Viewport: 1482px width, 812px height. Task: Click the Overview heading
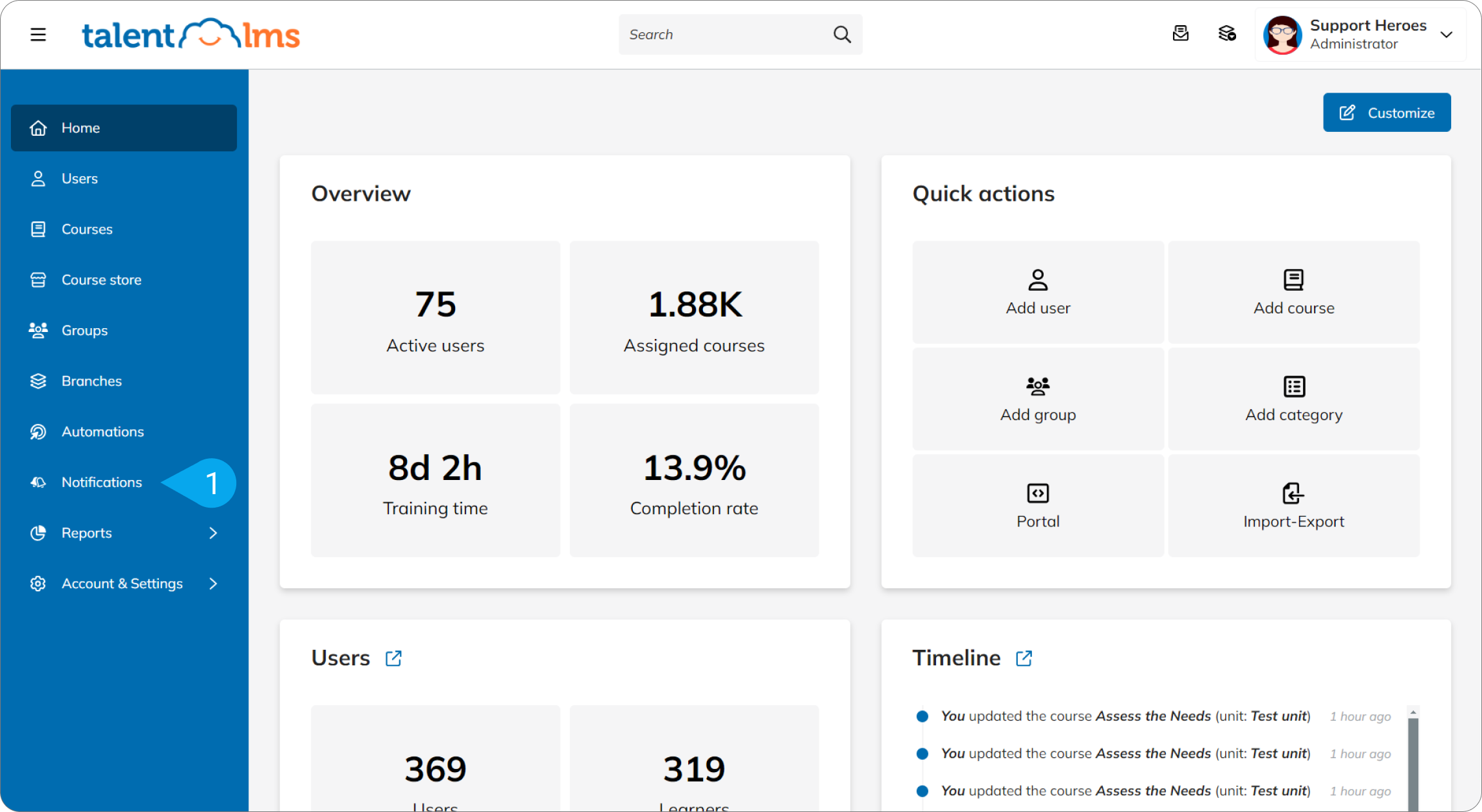(361, 194)
